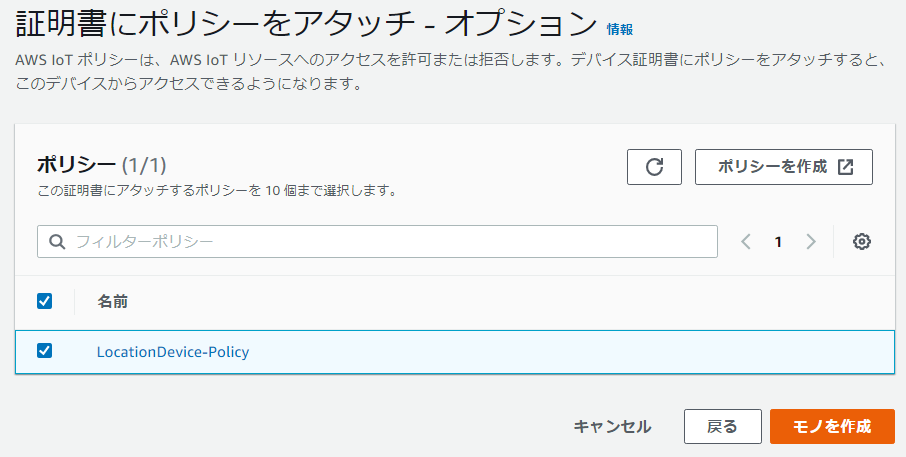Screen dimensions: 906x457
Task: Toggle the select-all policies checkbox
Action: [x=44, y=301]
